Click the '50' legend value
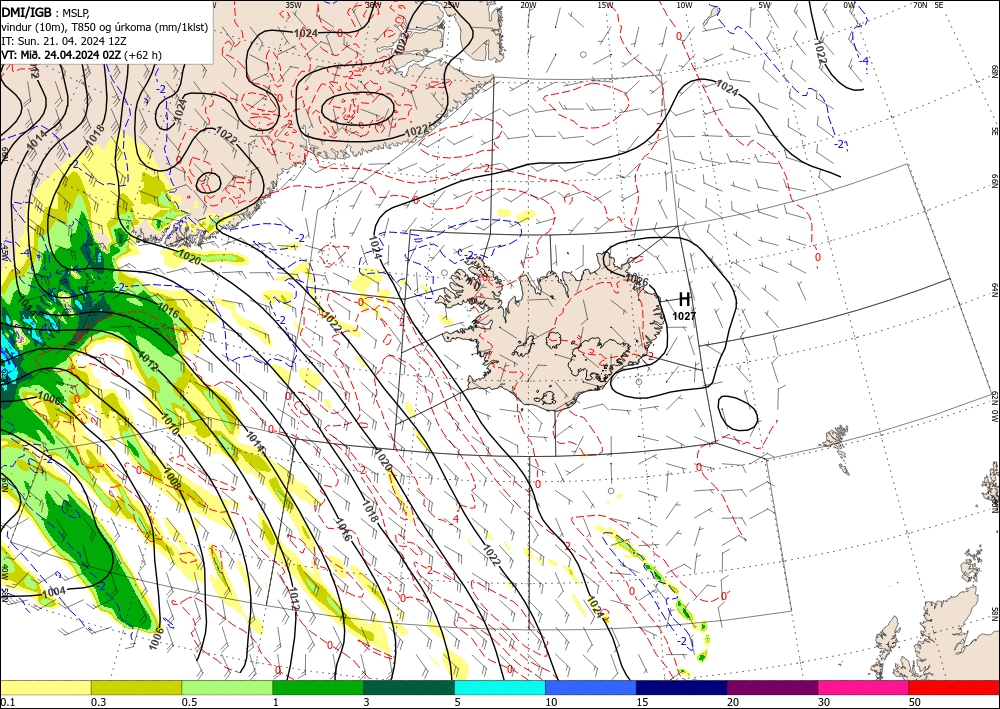This screenshot has height=709, width=1000. click(915, 702)
